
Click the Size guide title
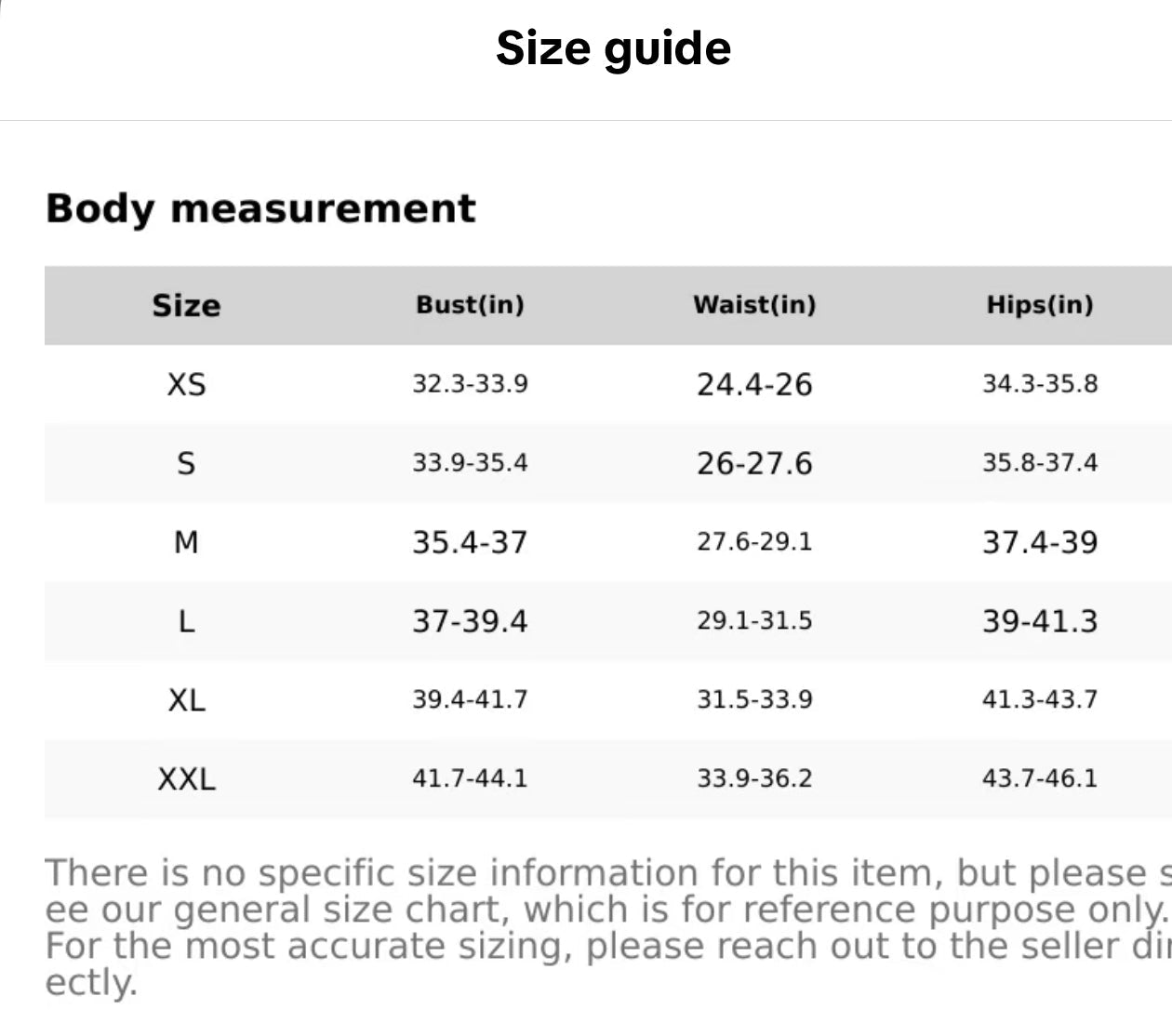[613, 48]
